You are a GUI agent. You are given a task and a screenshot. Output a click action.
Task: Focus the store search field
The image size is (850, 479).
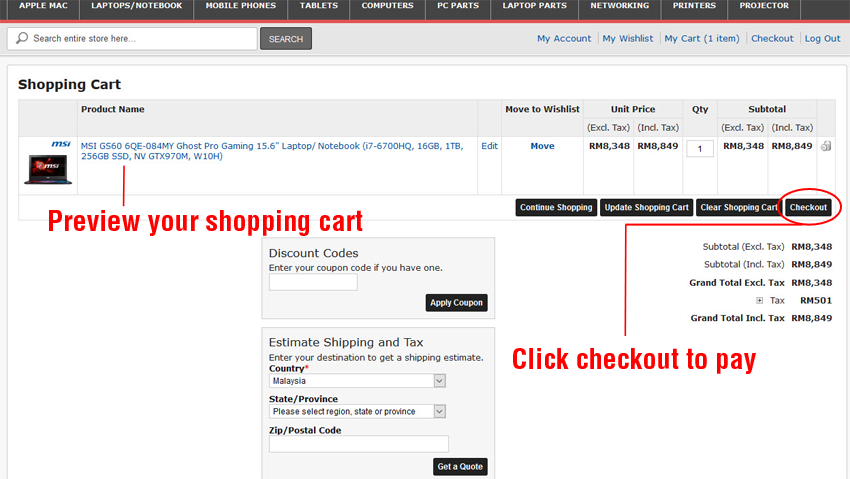point(132,38)
